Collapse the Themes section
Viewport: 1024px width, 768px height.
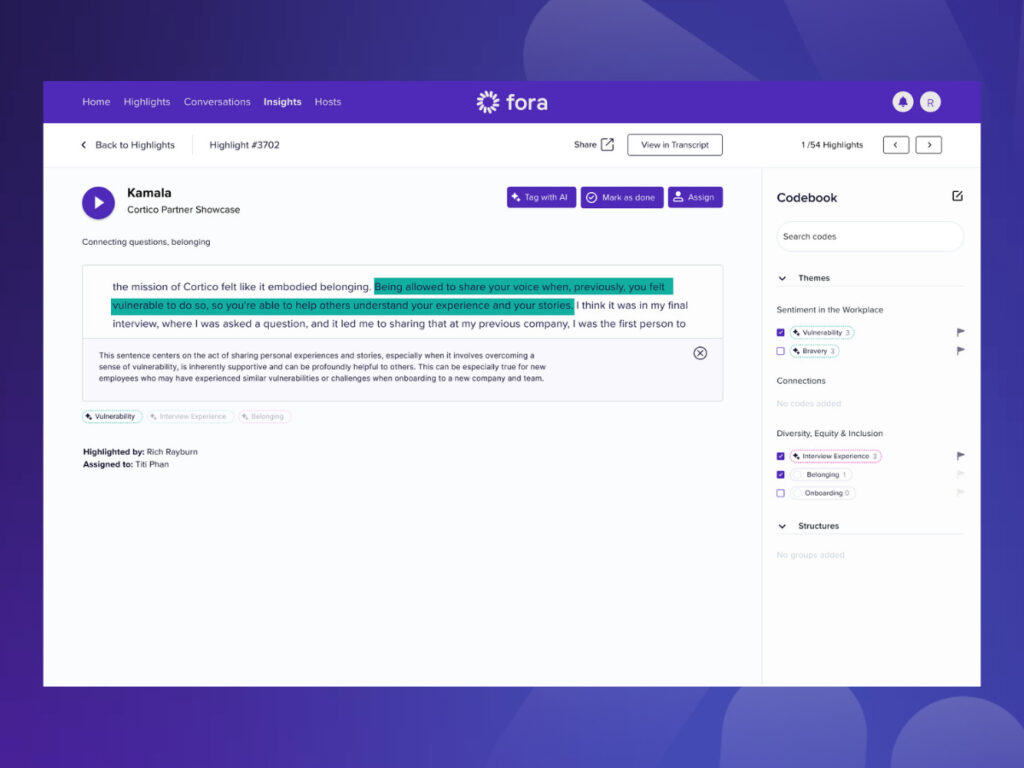[782, 278]
